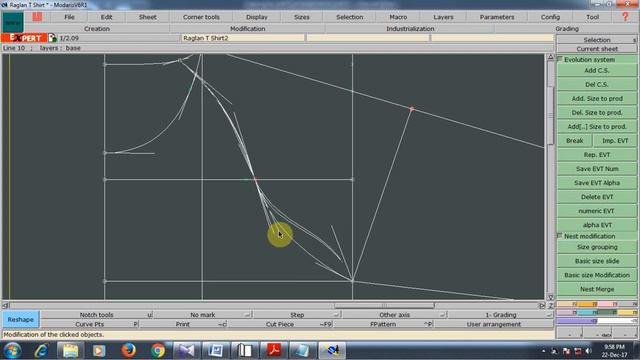Open the No mark dropdown
The image size is (640, 360).
[x=202, y=315]
